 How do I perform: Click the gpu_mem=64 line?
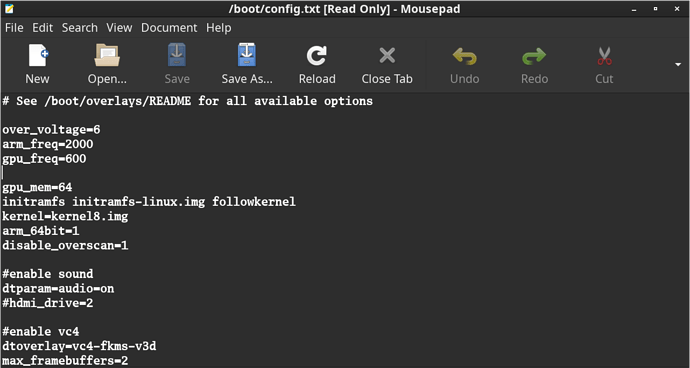tap(37, 188)
